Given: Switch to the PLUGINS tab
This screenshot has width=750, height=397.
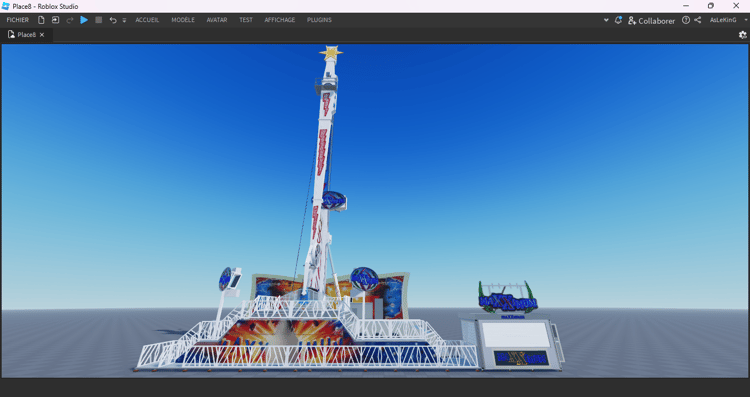Looking at the screenshot, I should click(320, 20).
